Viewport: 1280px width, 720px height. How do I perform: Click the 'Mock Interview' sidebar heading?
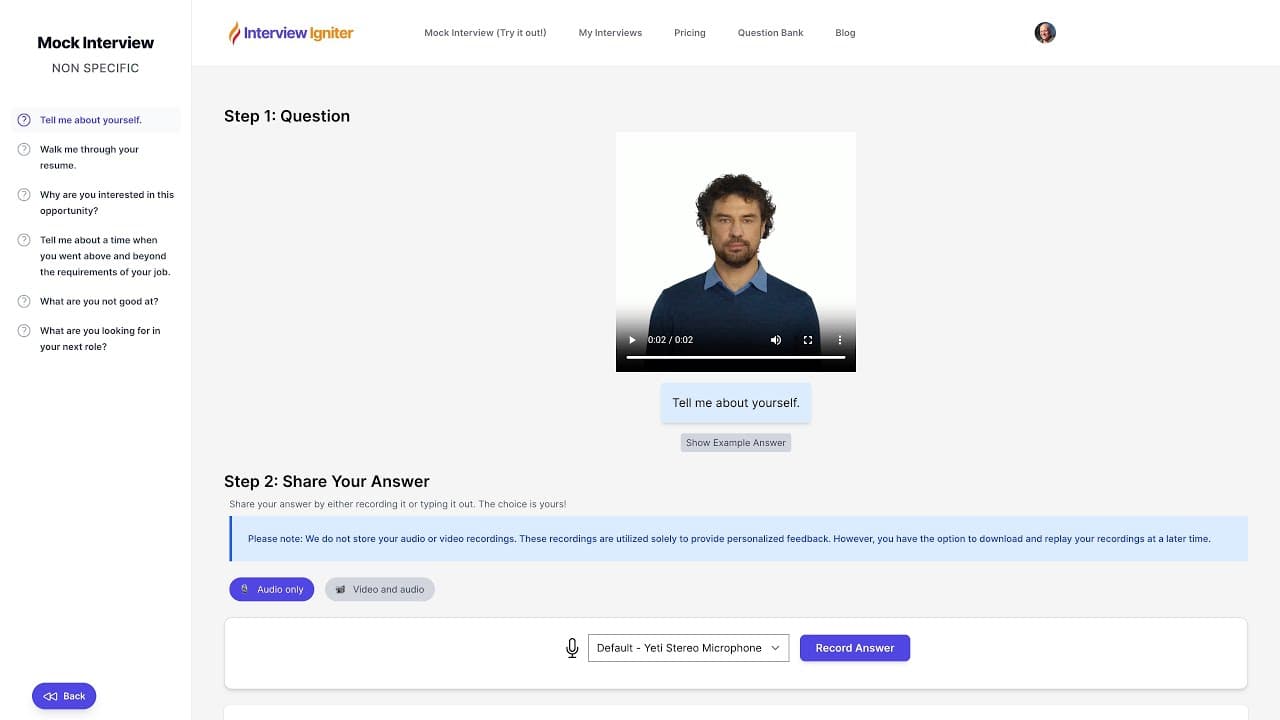[x=96, y=42]
